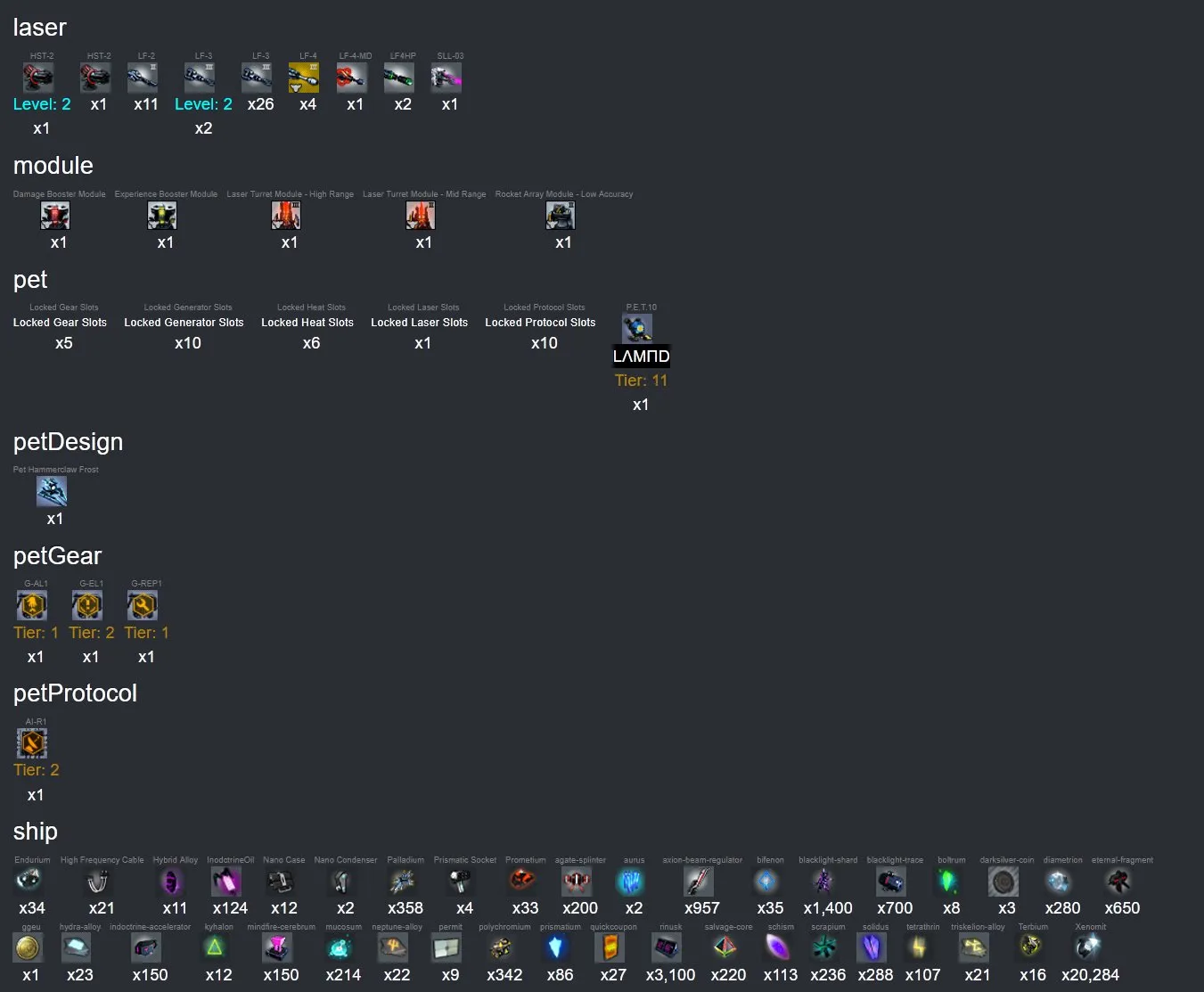This screenshot has height=992, width=1204.
Task: Click the eternal-fragment icon
Action: tap(1118, 881)
